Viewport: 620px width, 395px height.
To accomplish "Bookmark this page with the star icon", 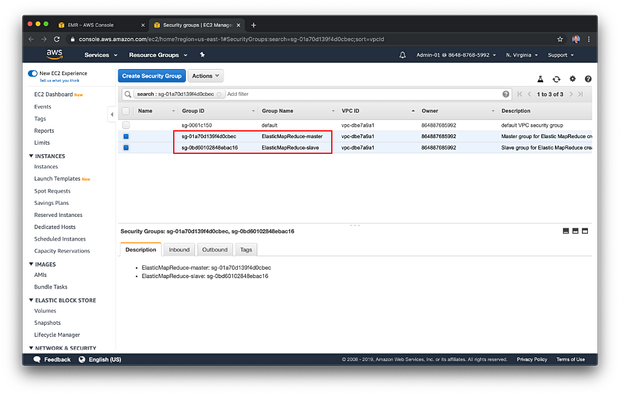I will pos(560,39).
